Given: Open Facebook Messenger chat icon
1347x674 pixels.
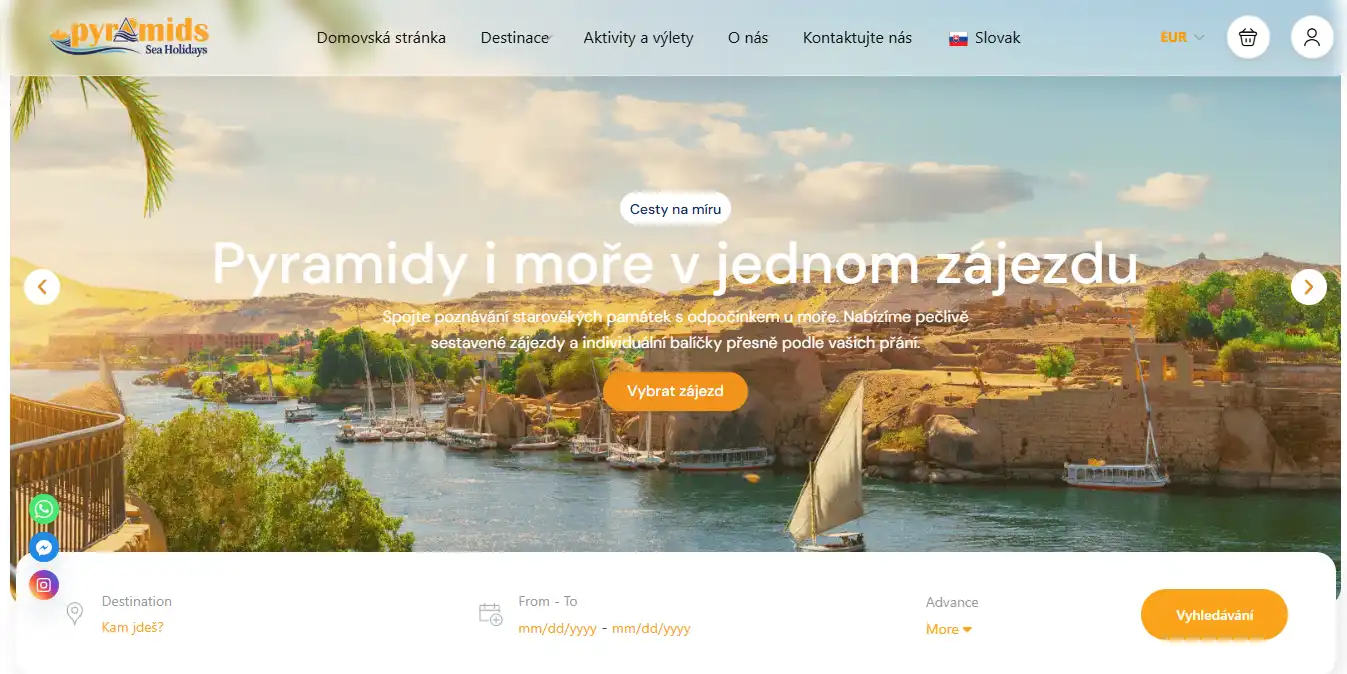Looking at the screenshot, I should [x=43, y=547].
